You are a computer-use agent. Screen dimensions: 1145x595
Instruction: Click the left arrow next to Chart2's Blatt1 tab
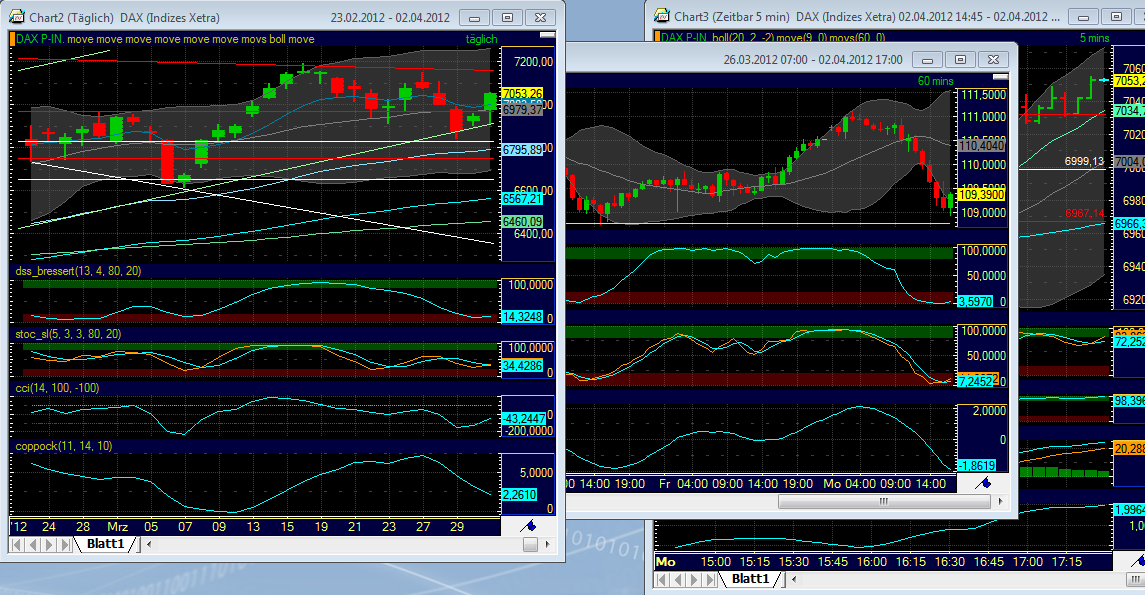pyautogui.click(x=148, y=546)
